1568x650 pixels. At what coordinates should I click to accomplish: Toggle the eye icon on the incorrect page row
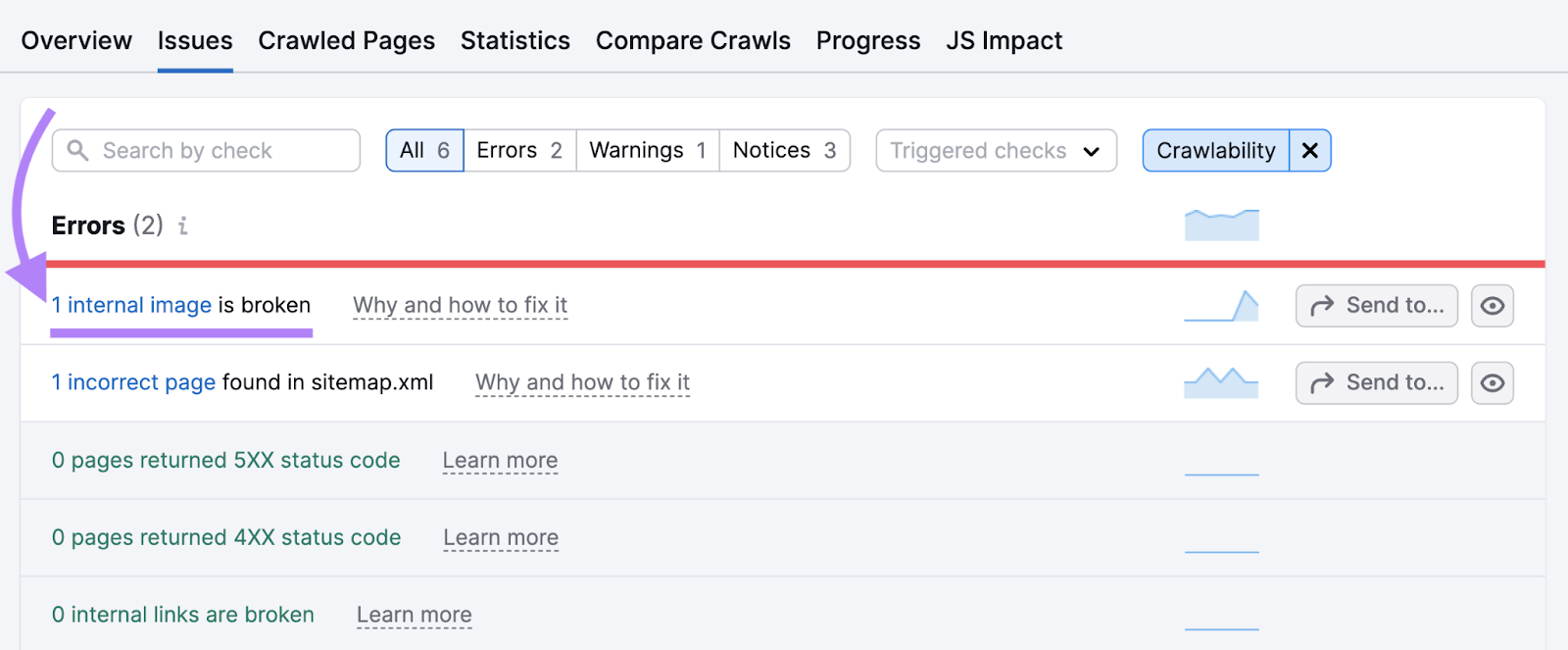coord(1493,382)
